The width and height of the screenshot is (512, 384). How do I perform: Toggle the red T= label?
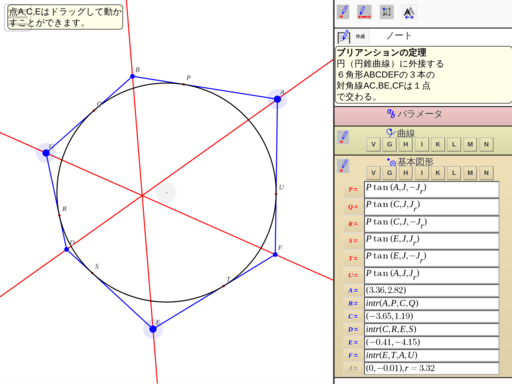pos(353,258)
